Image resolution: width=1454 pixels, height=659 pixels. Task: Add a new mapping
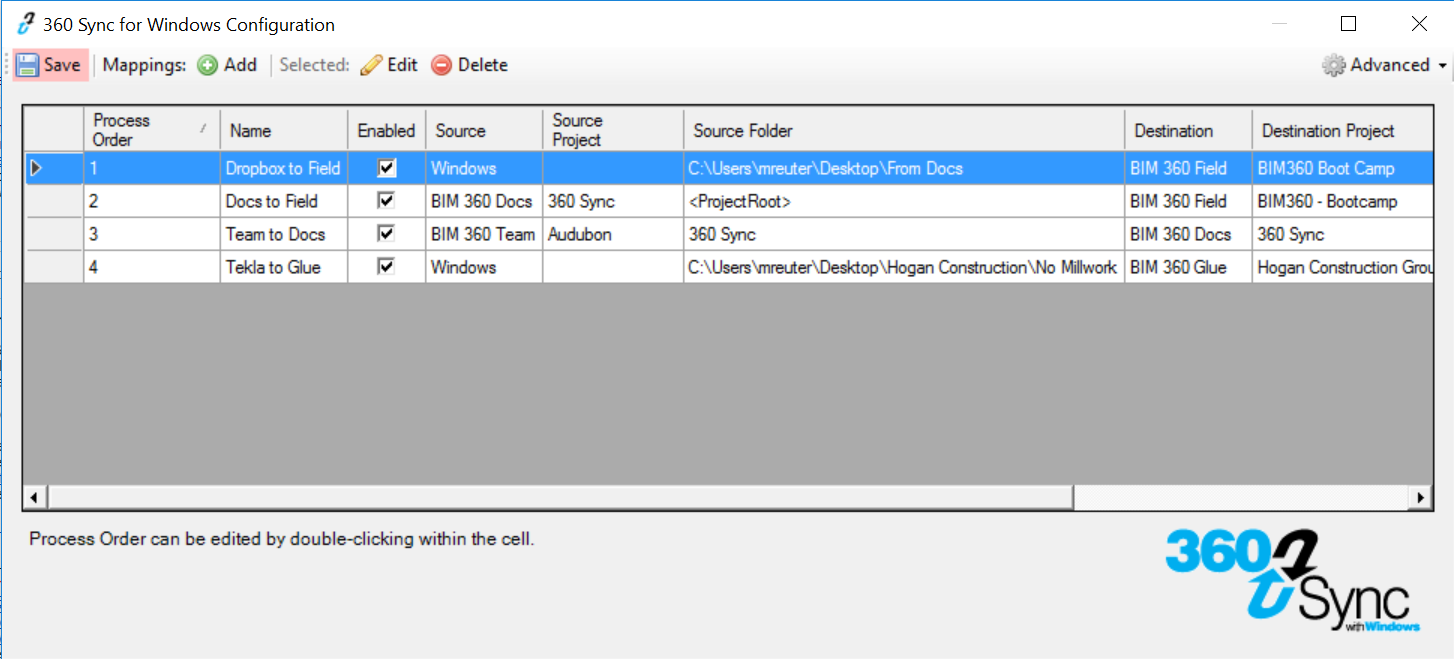click(x=227, y=65)
